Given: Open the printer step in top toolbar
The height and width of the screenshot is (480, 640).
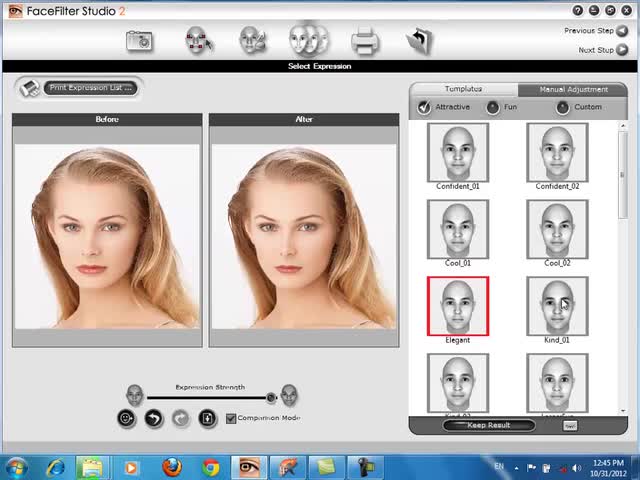Looking at the screenshot, I should tap(364, 41).
